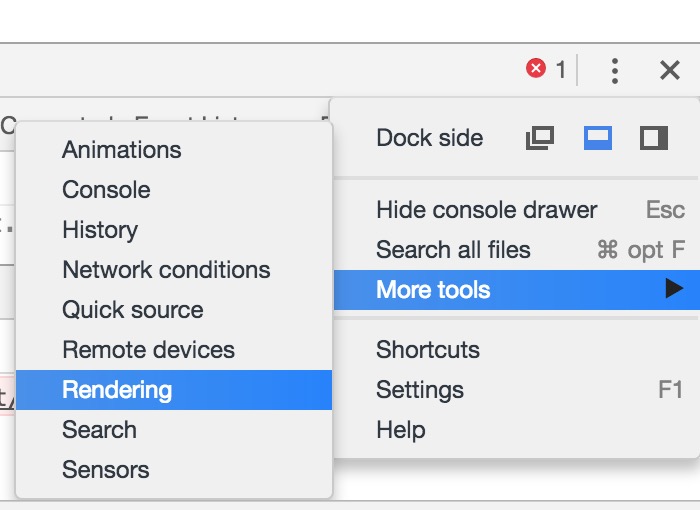Click highlighted Rendering item

pos(174,390)
